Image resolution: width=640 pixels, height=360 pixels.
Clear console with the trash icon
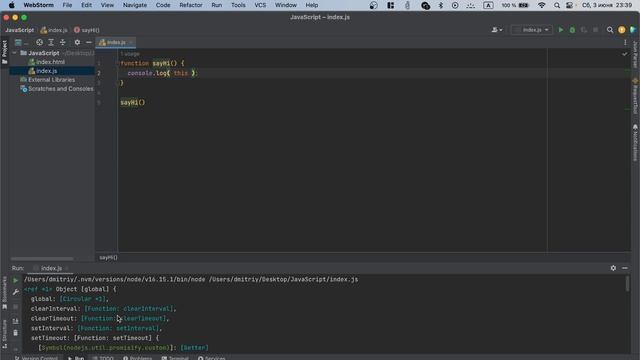[x=16, y=333]
